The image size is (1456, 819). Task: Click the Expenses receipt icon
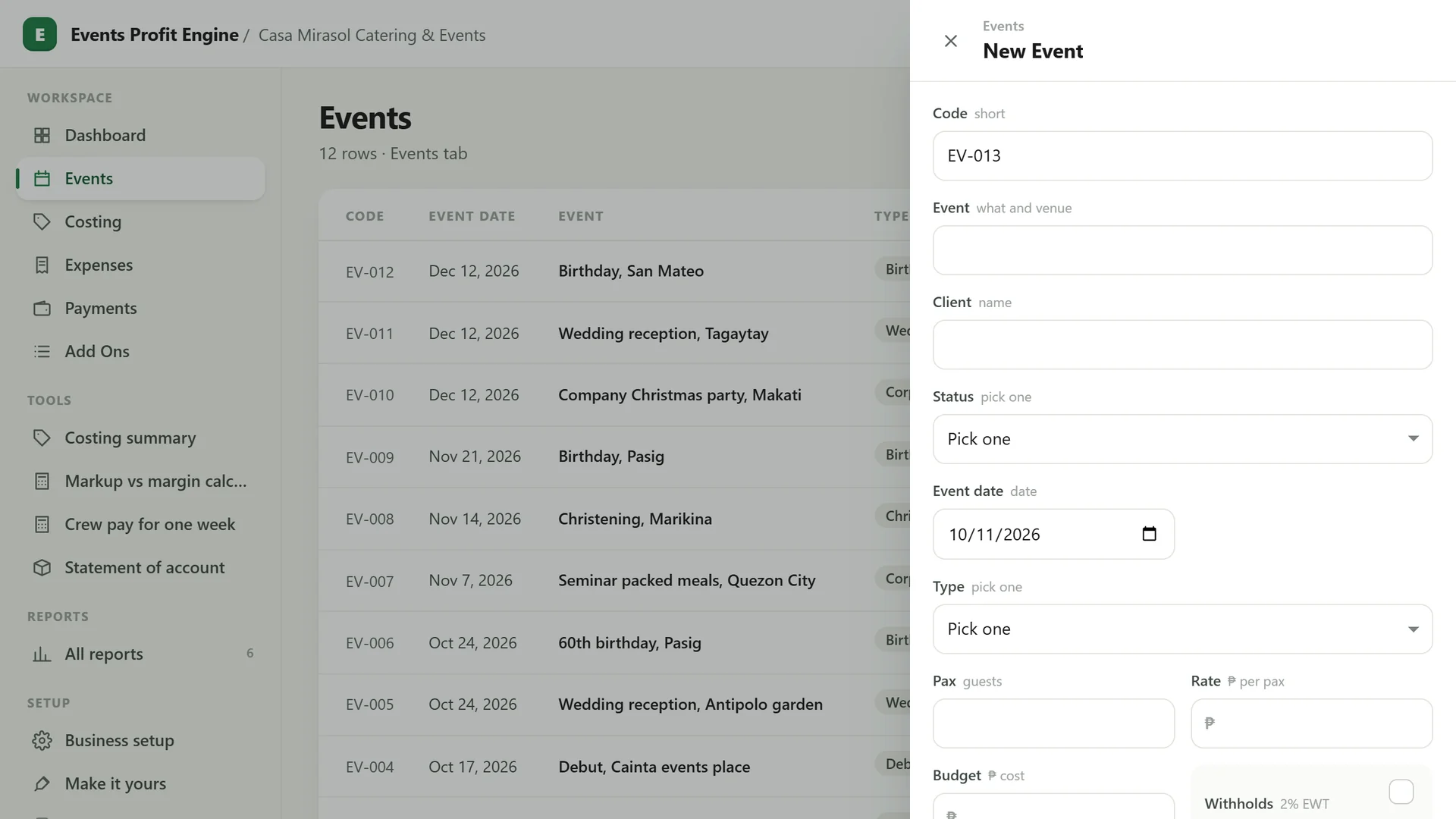(x=42, y=265)
